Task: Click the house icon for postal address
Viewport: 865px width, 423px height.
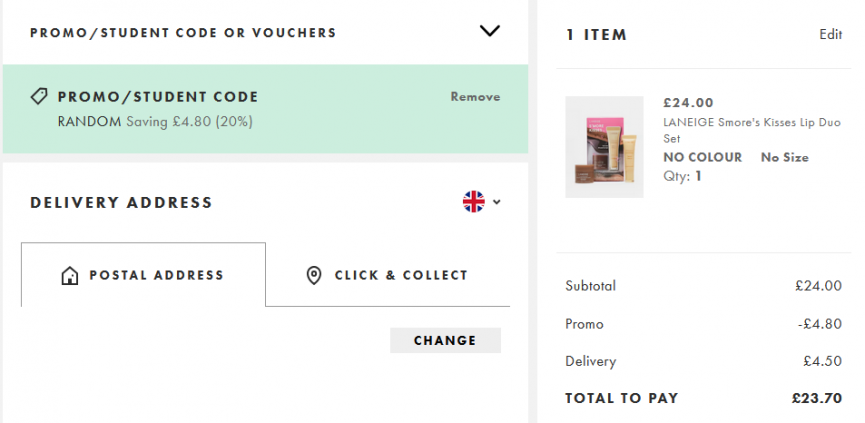Action: click(x=69, y=275)
